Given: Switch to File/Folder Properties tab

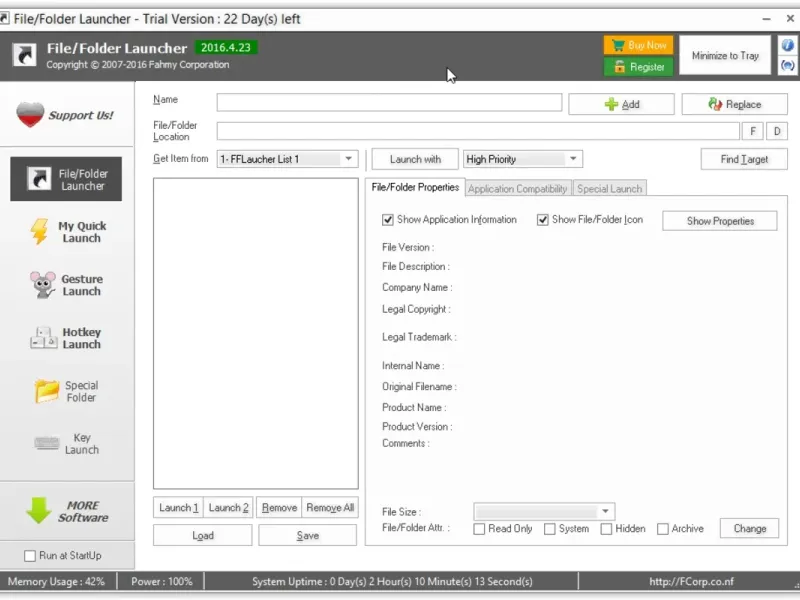Looking at the screenshot, I should (415, 187).
